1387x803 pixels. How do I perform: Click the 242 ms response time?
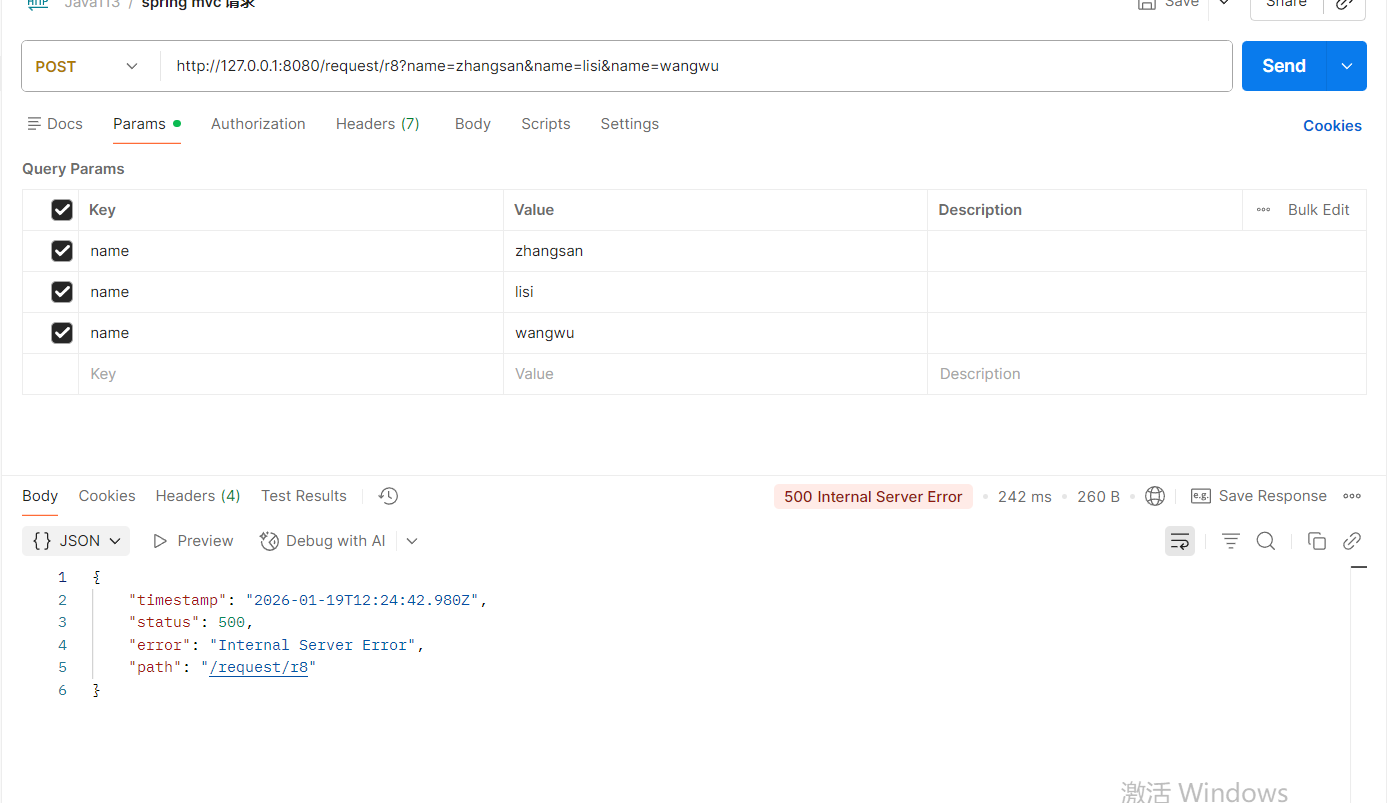[1024, 497]
